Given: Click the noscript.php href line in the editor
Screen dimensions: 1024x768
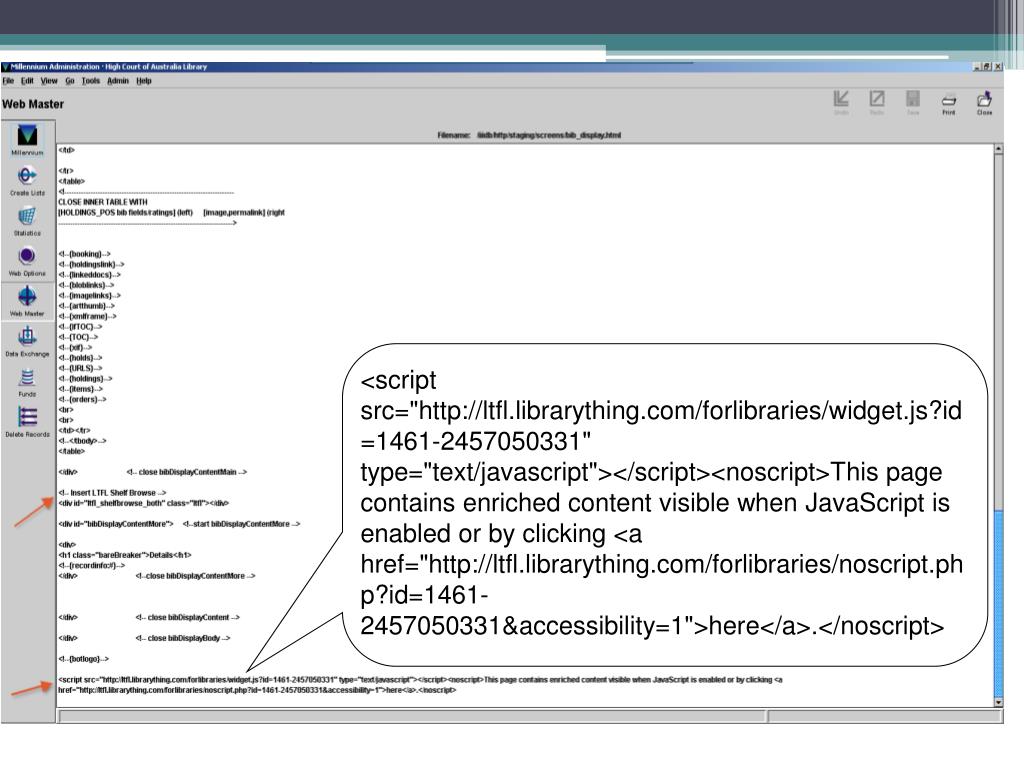Looking at the screenshot, I should coord(257,690).
